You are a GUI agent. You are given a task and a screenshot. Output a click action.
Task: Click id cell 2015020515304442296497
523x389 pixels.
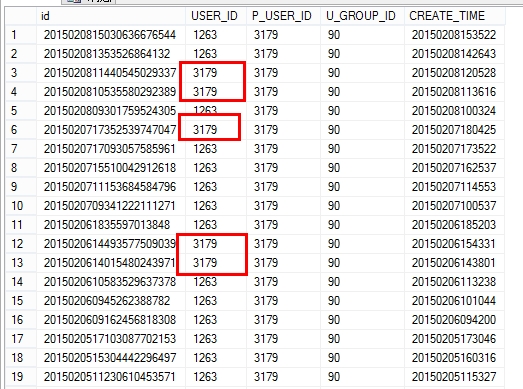[110, 358]
